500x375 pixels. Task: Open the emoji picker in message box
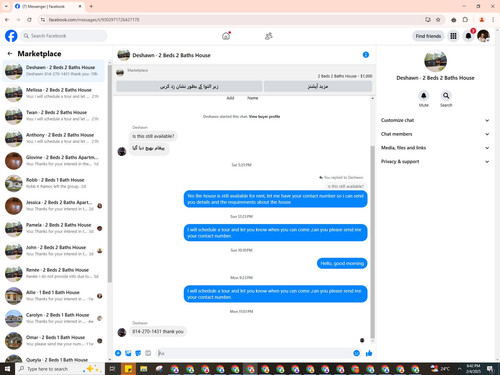[x=356, y=353]
